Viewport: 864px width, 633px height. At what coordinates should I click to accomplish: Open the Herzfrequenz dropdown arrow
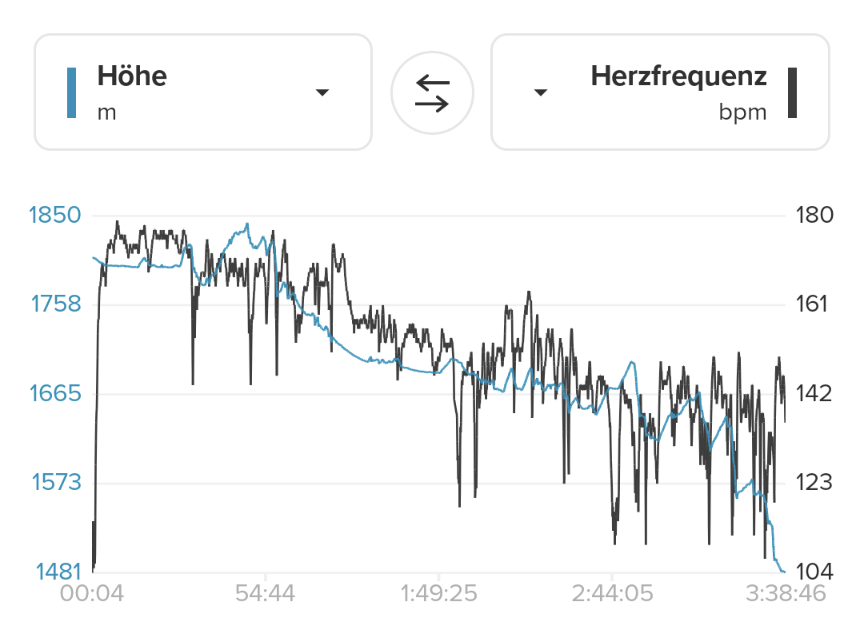[540, 93]
